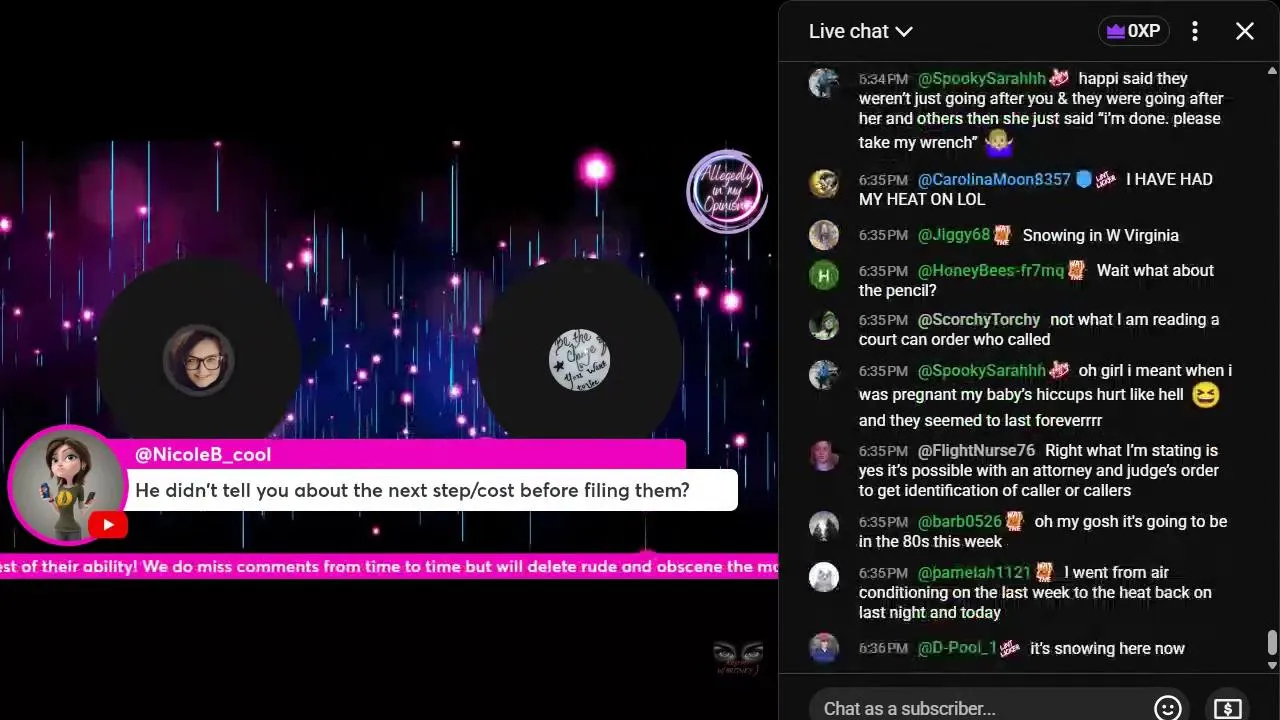
Task: Click the YouTube logo on NicoleB_cool overlay
Action: 108,525
